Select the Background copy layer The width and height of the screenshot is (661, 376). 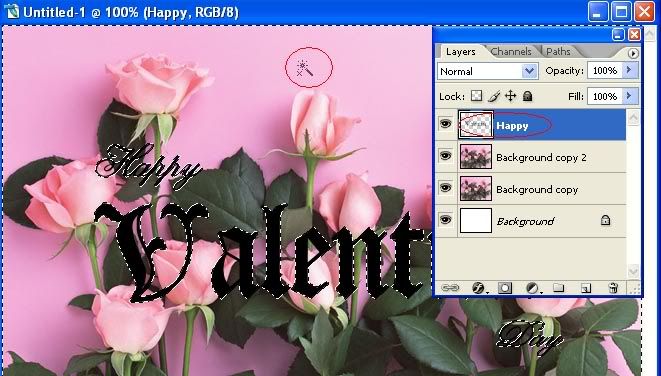pos(541,189)
